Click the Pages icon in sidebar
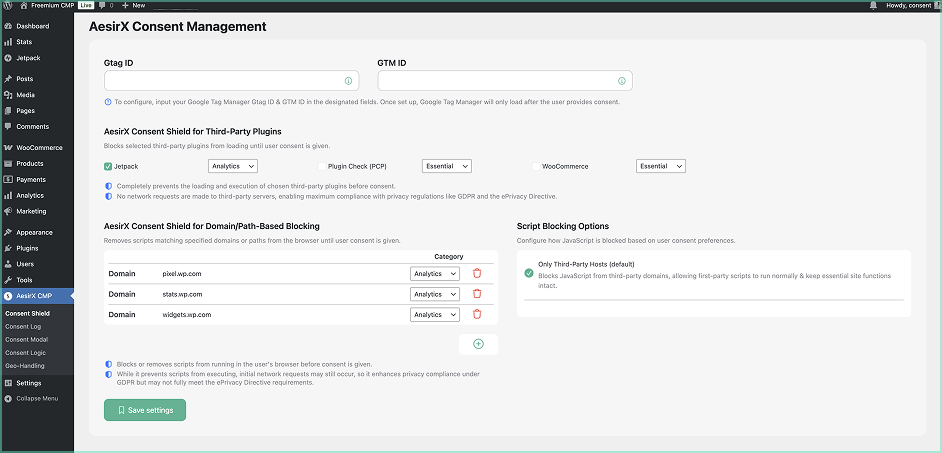 (8, 111)
